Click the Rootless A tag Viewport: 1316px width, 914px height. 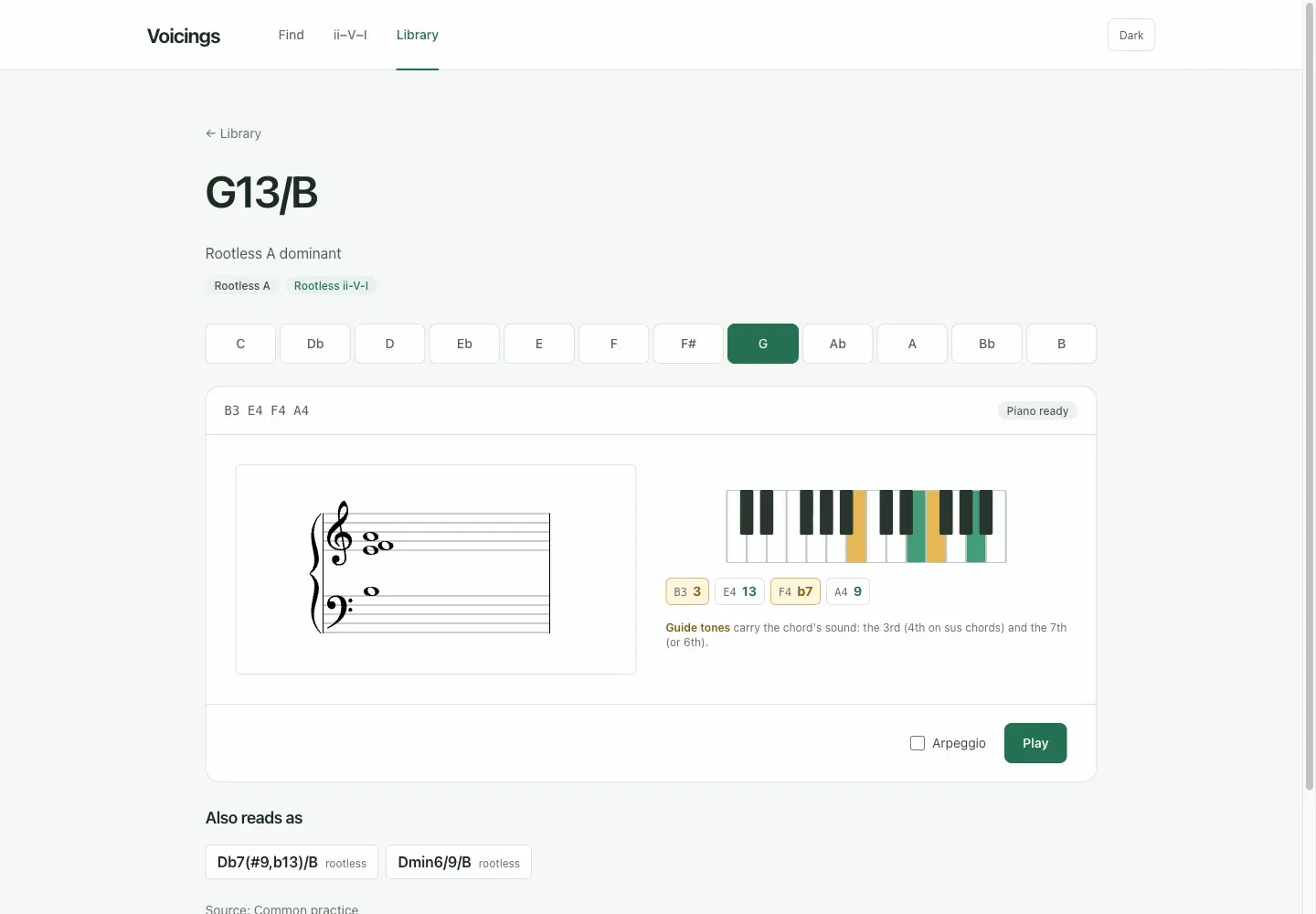tap(242, 286)
